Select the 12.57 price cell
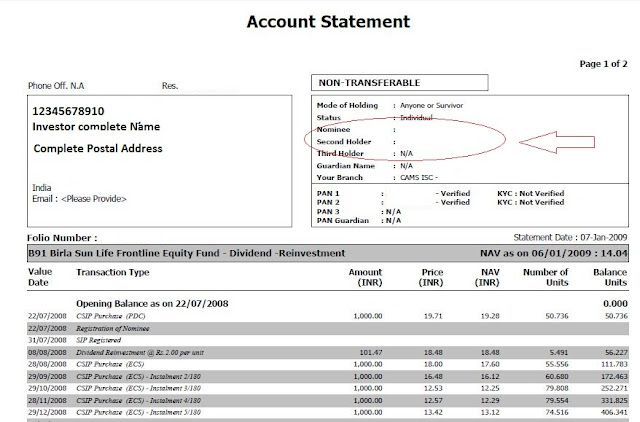 433,400
